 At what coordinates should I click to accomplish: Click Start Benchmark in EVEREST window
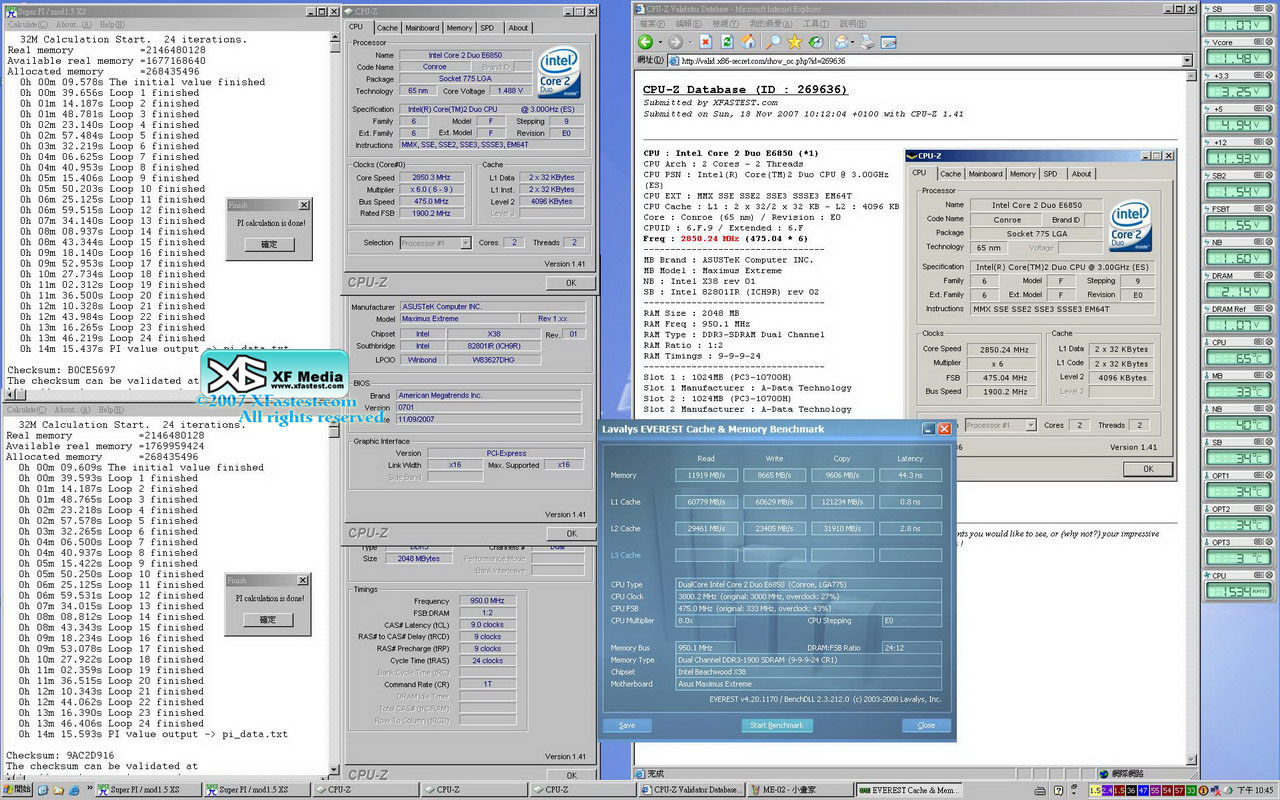[x=777, y=725]
